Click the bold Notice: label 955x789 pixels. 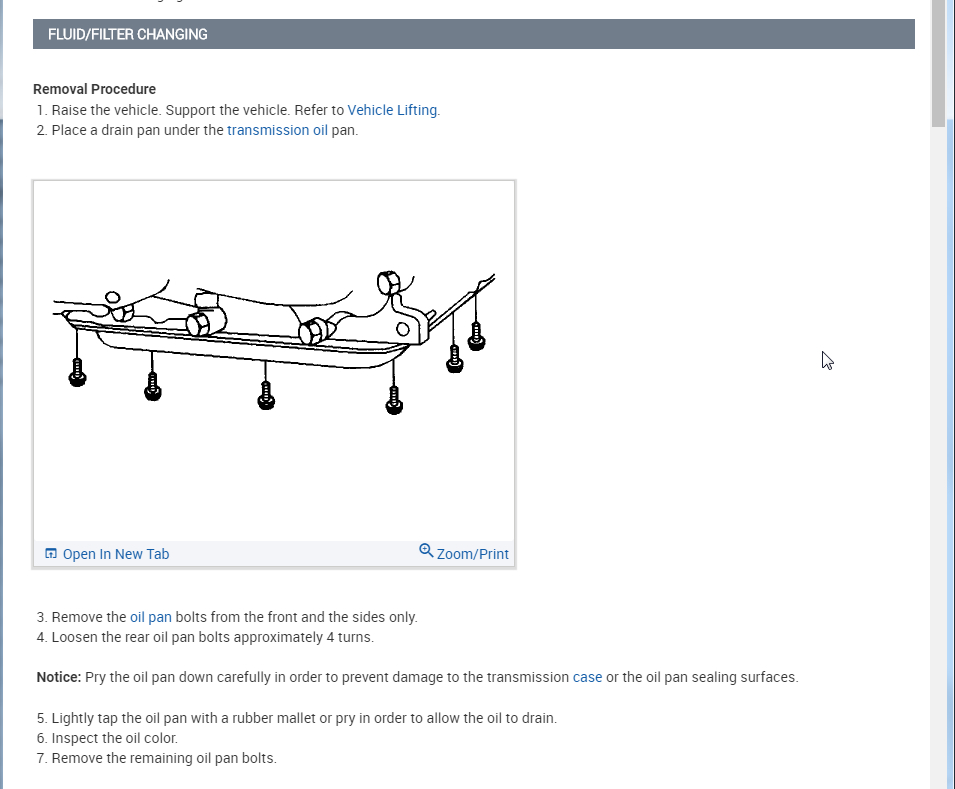(x=58, y=678)
